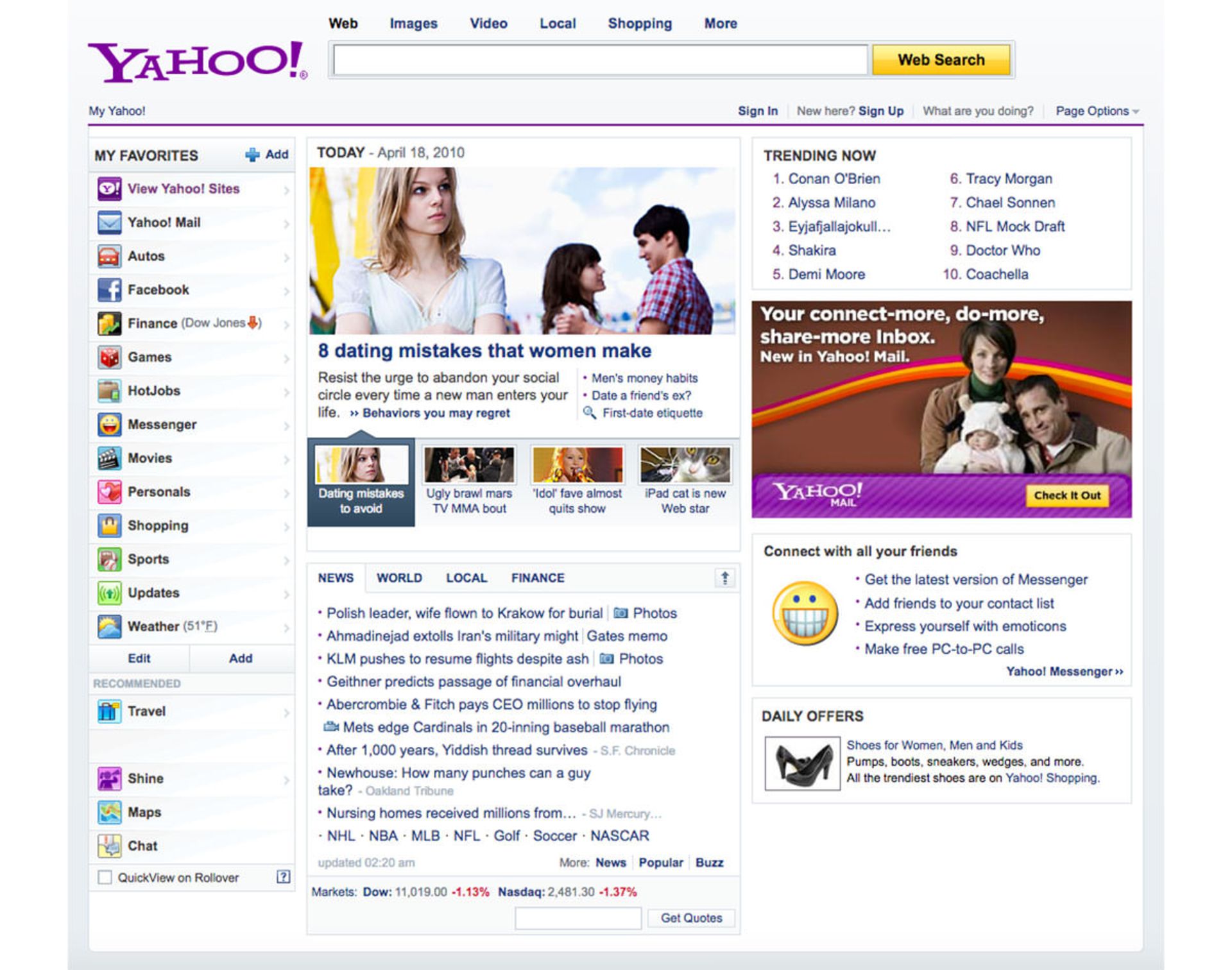Click the Yahoo! Messenger link
Viewport: 1232px width, 970px height.
coord(1065,672)
